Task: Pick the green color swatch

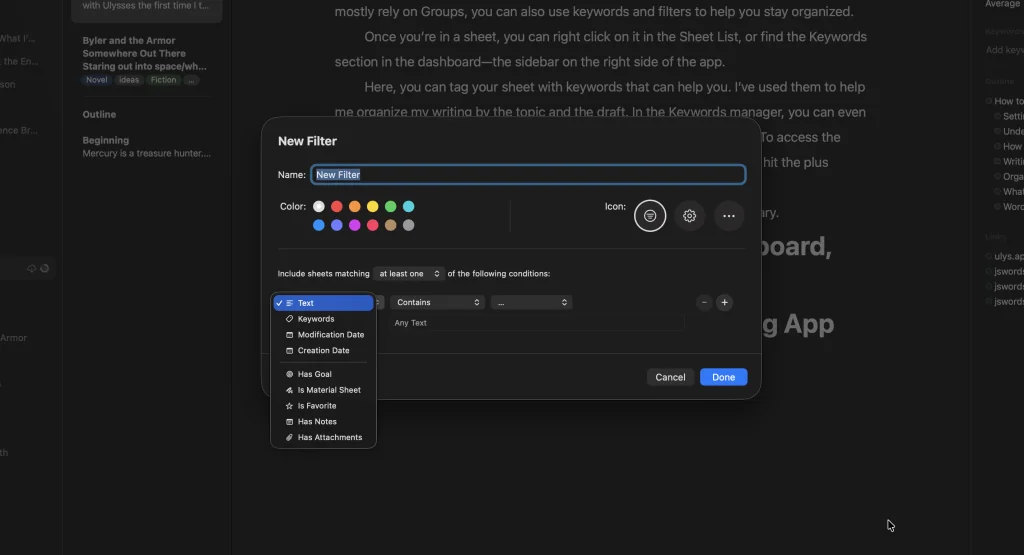Action: point(391,206)
